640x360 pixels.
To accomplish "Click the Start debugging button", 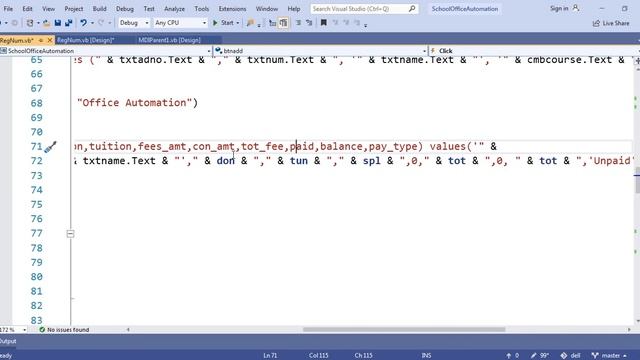I will [223, 23].
